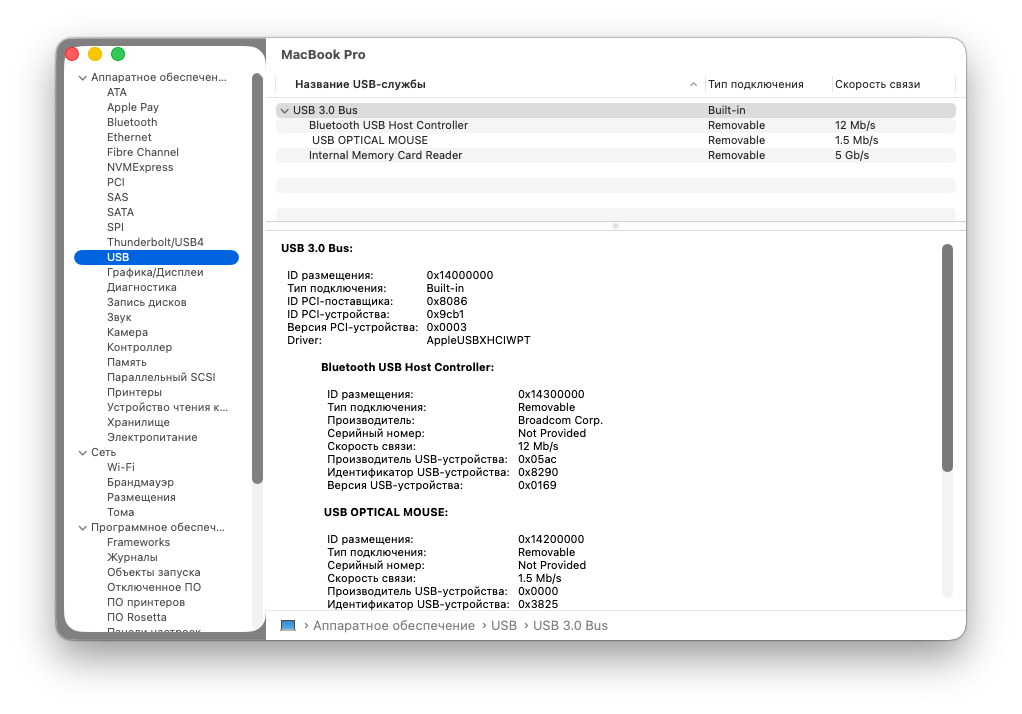Open Ethernet in the sidebar

(x=129, y=138)
